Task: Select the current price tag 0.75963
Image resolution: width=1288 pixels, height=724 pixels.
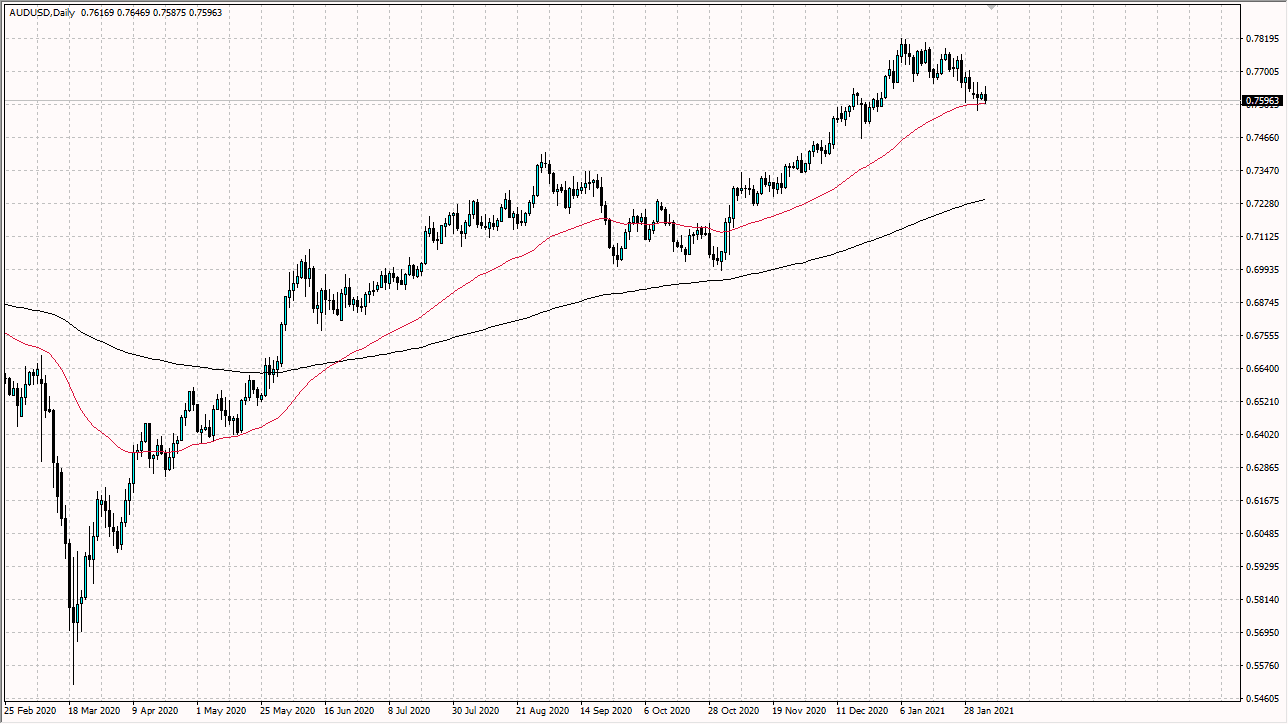Action: (1263, 100)
